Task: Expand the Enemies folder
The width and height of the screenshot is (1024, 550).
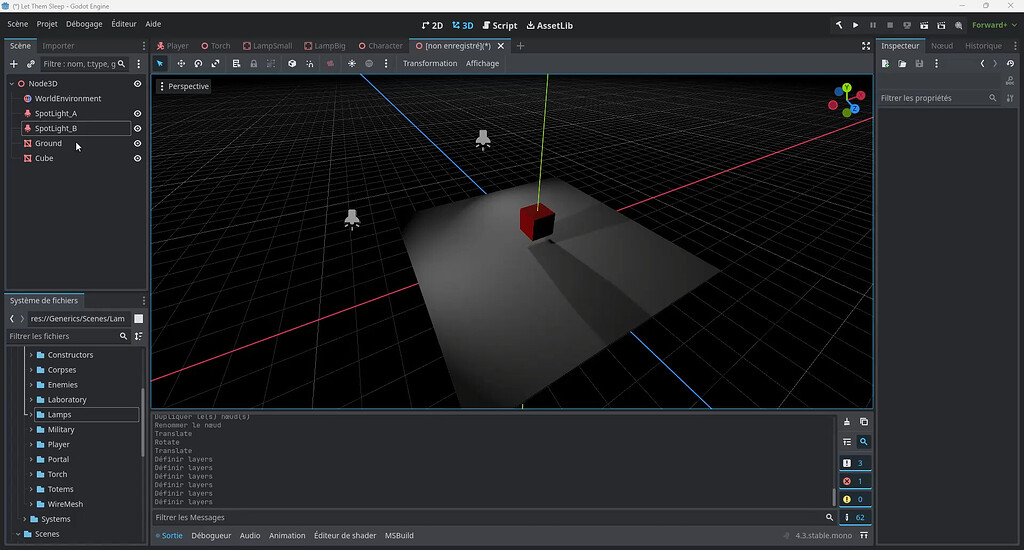Action: click(x=31, y=385)
